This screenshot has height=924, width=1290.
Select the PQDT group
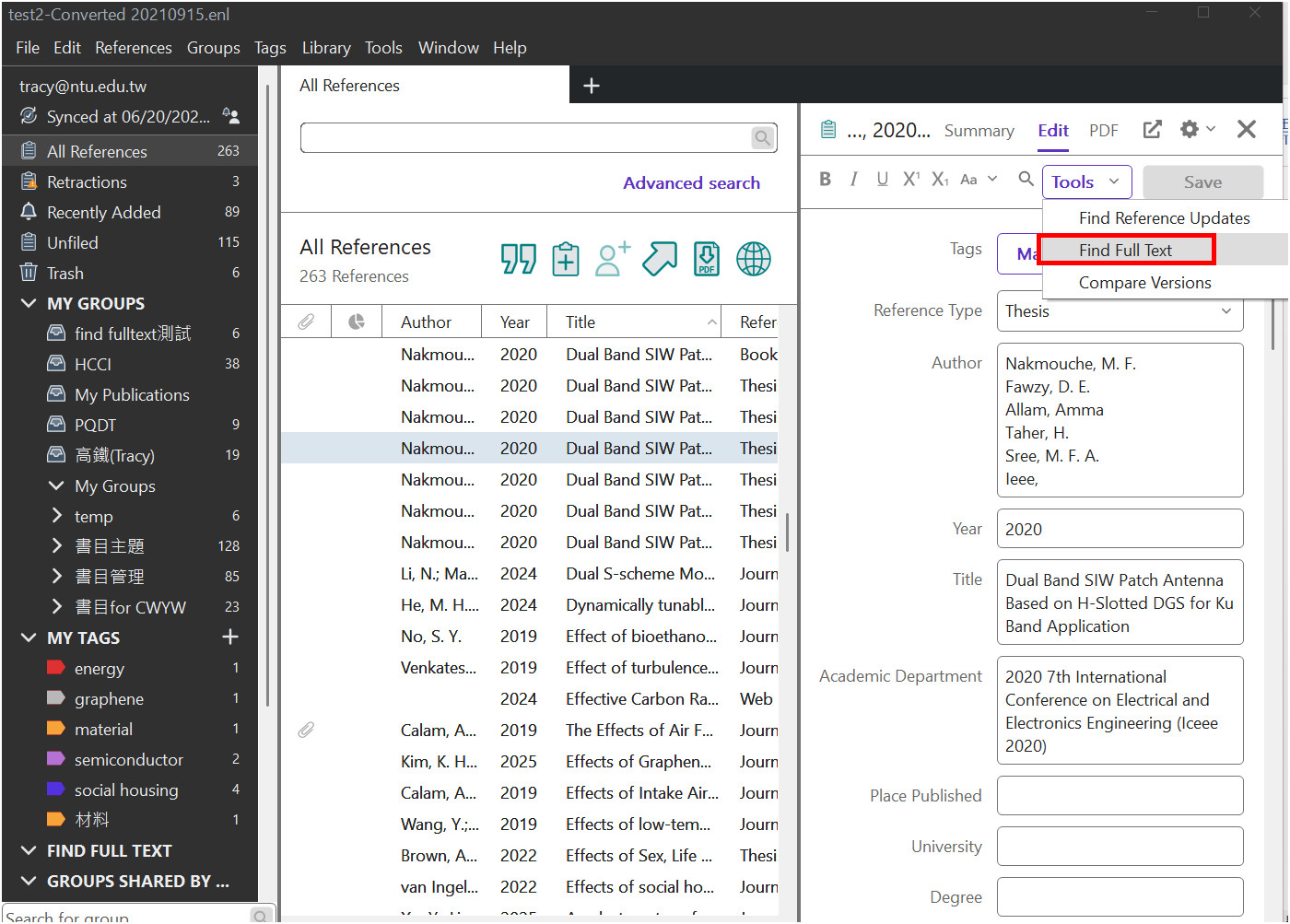tap(130, 425)
